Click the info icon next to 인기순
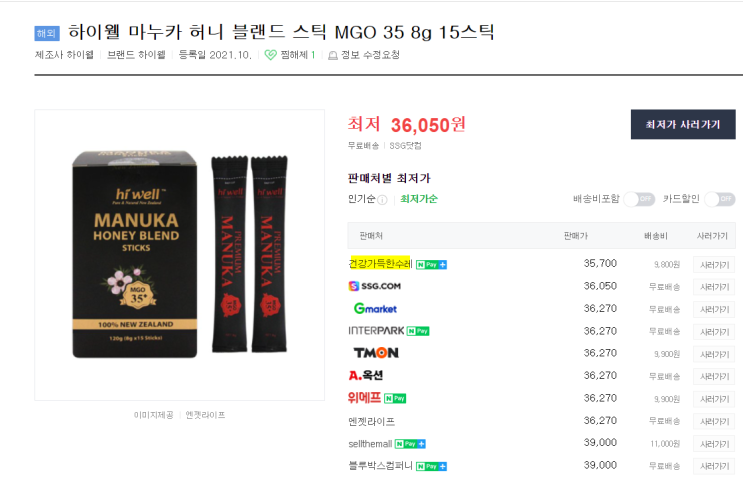This screenshot has width=743, height=499. coord(382,200)
